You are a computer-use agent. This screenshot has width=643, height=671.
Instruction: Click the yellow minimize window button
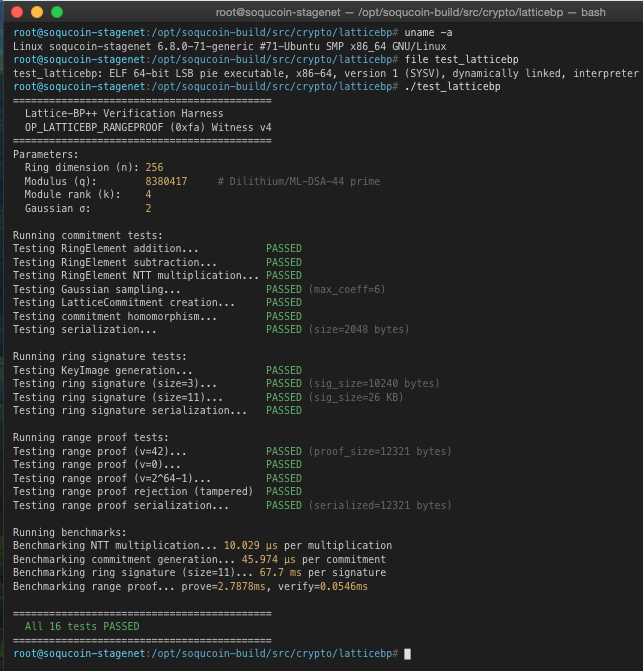pos(37,12)
